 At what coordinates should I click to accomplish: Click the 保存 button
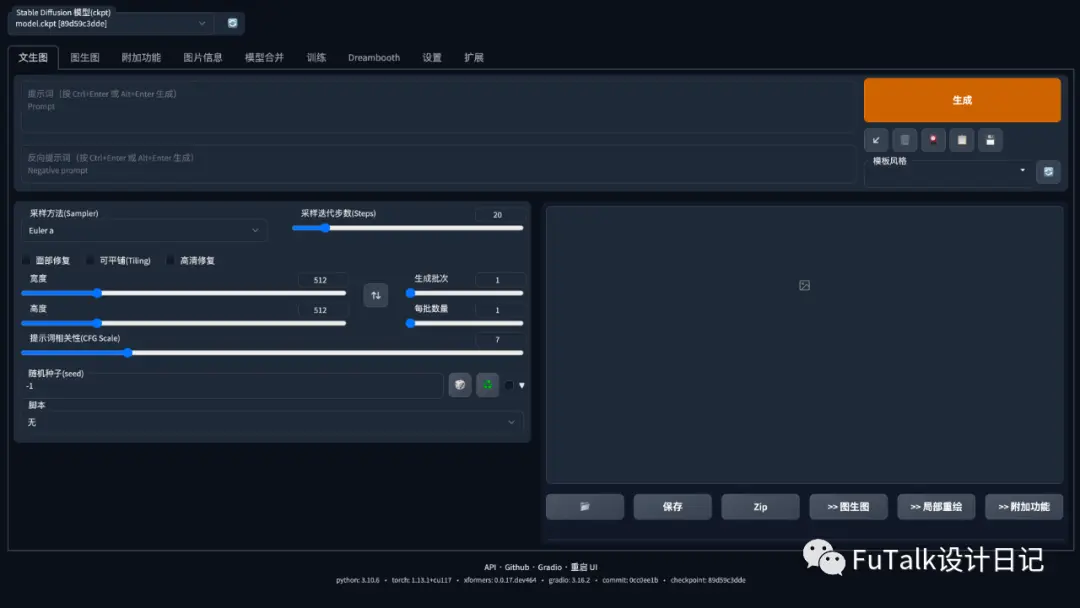click(672, 507)
